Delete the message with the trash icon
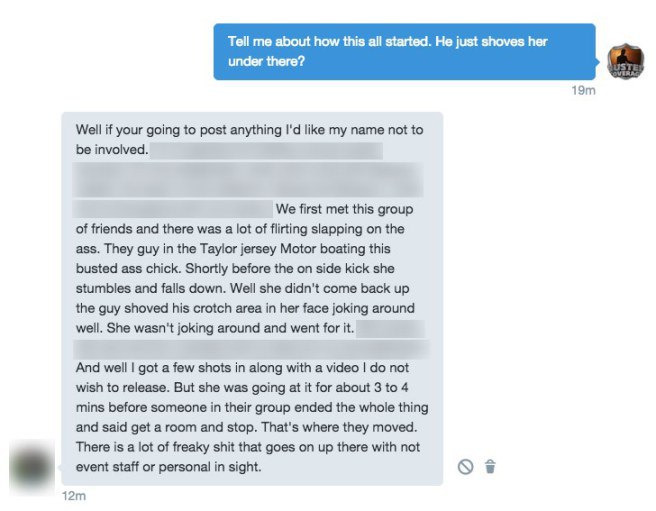 pyautogui.click(x=490, y=466)
